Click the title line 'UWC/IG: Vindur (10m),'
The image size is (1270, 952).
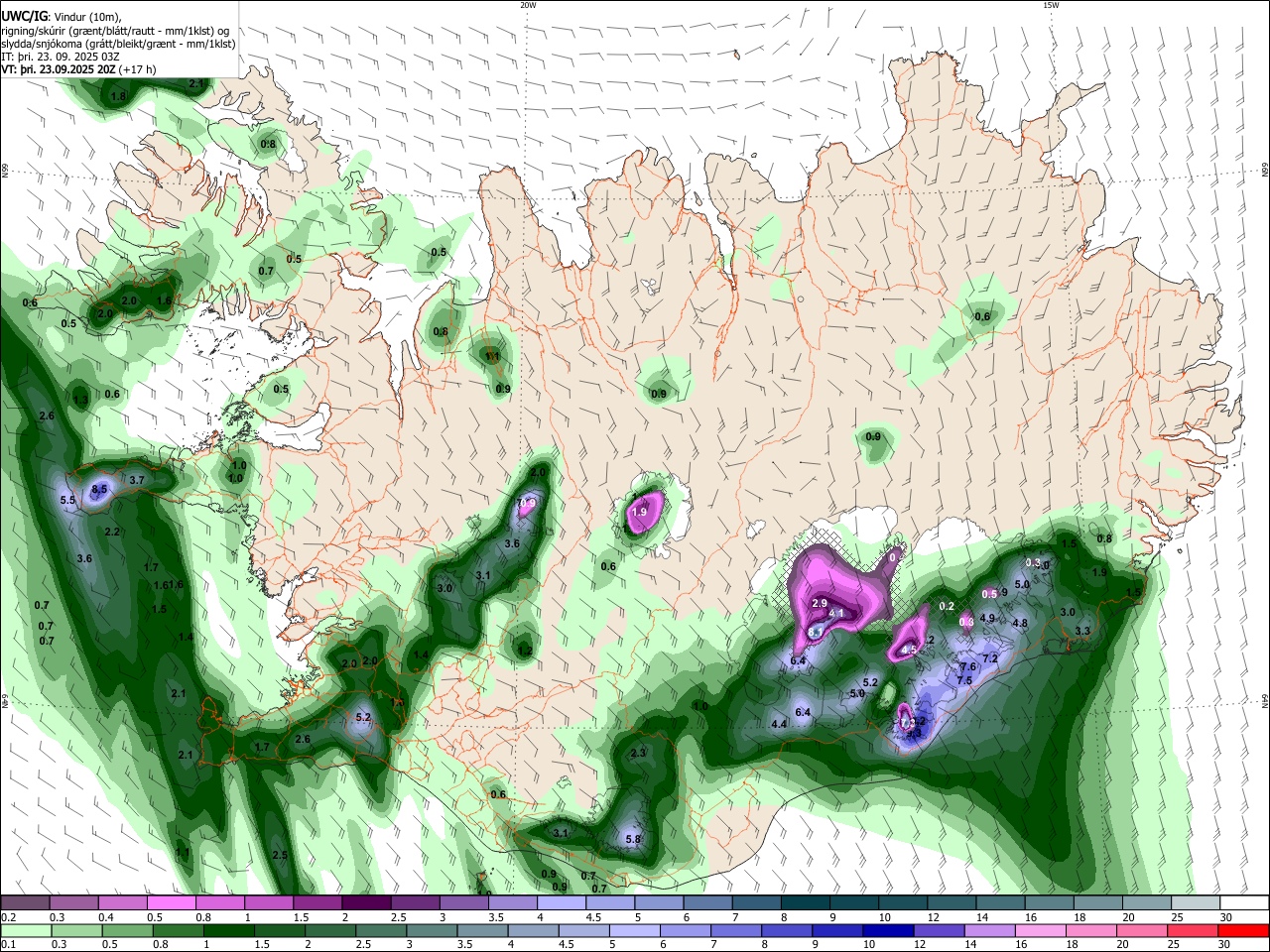click(x=62, y=16)
